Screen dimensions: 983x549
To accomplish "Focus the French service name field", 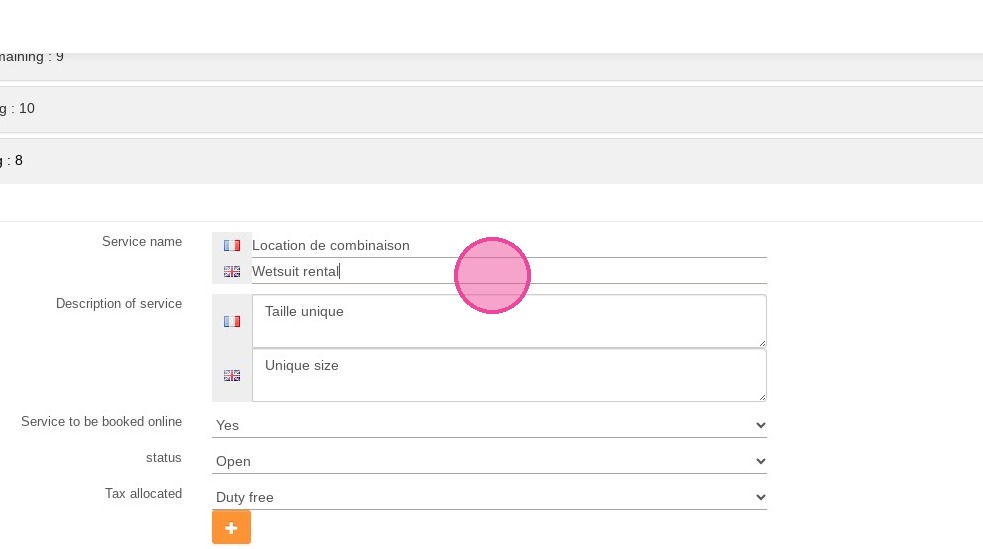I will [x=509, y=245].
